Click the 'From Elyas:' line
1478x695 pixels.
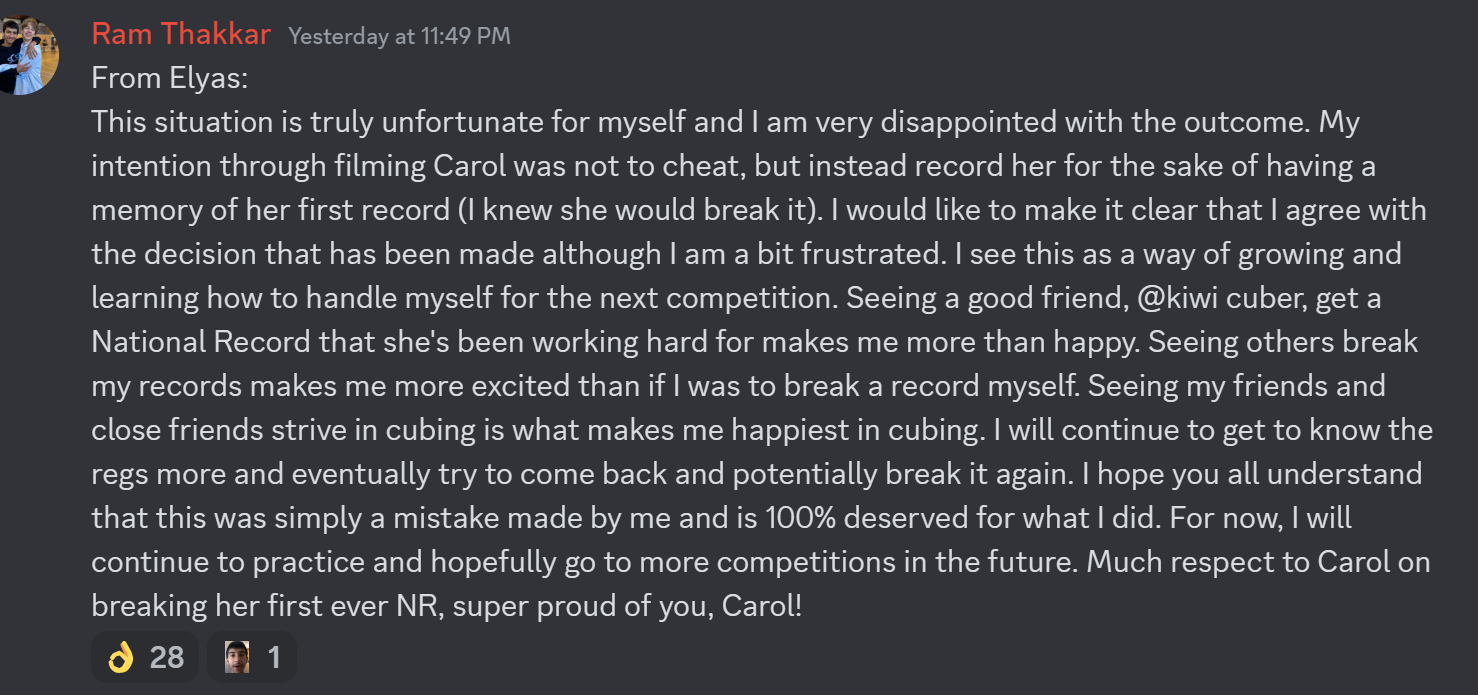pyautogui.click(x=170, y=79)
